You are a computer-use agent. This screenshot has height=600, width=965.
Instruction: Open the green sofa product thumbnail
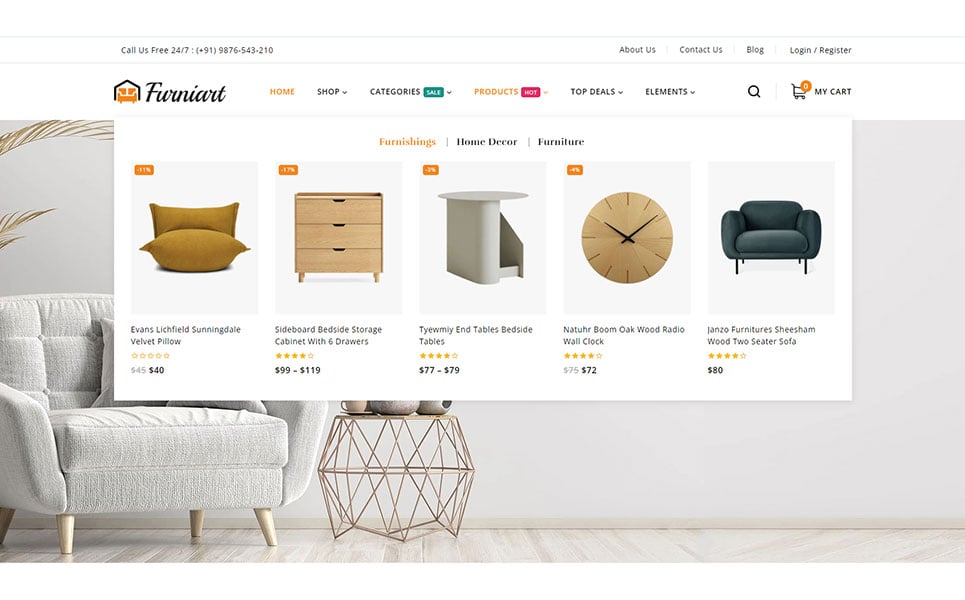pos(771,238)
